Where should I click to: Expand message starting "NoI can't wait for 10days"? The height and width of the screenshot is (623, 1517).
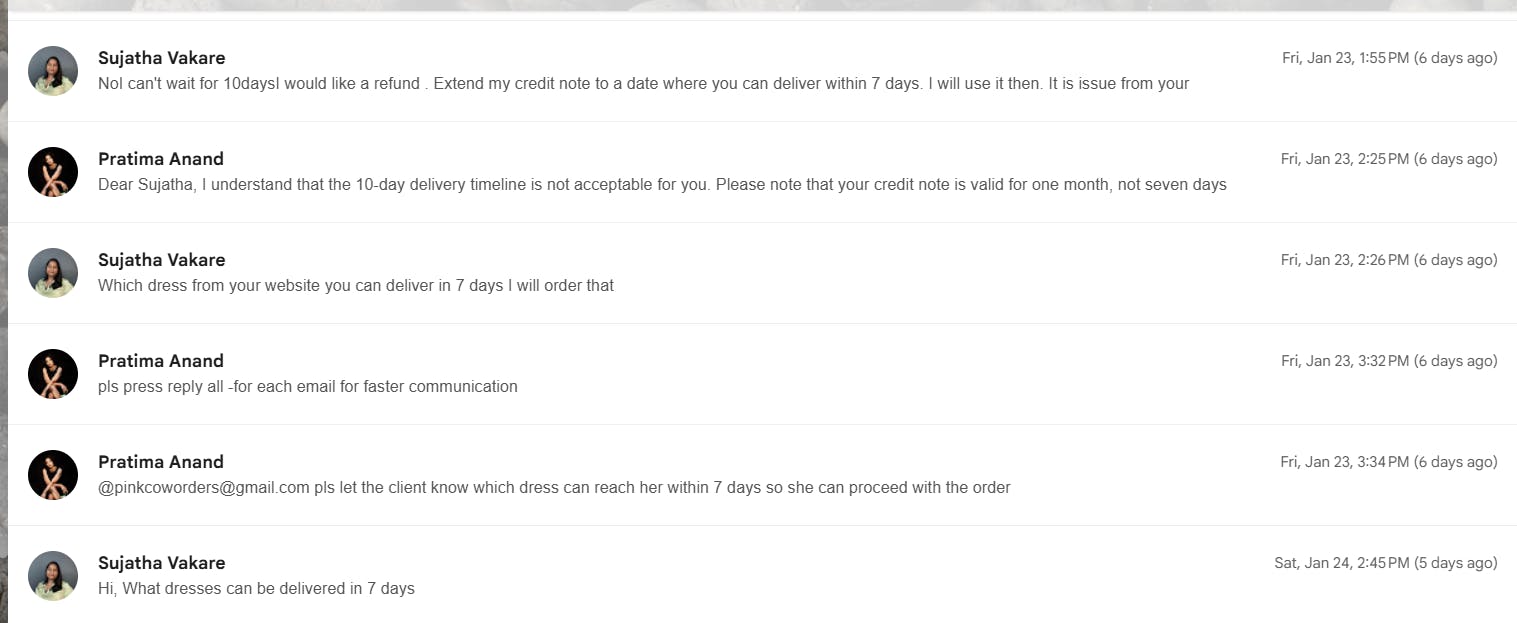coord(643,84)
